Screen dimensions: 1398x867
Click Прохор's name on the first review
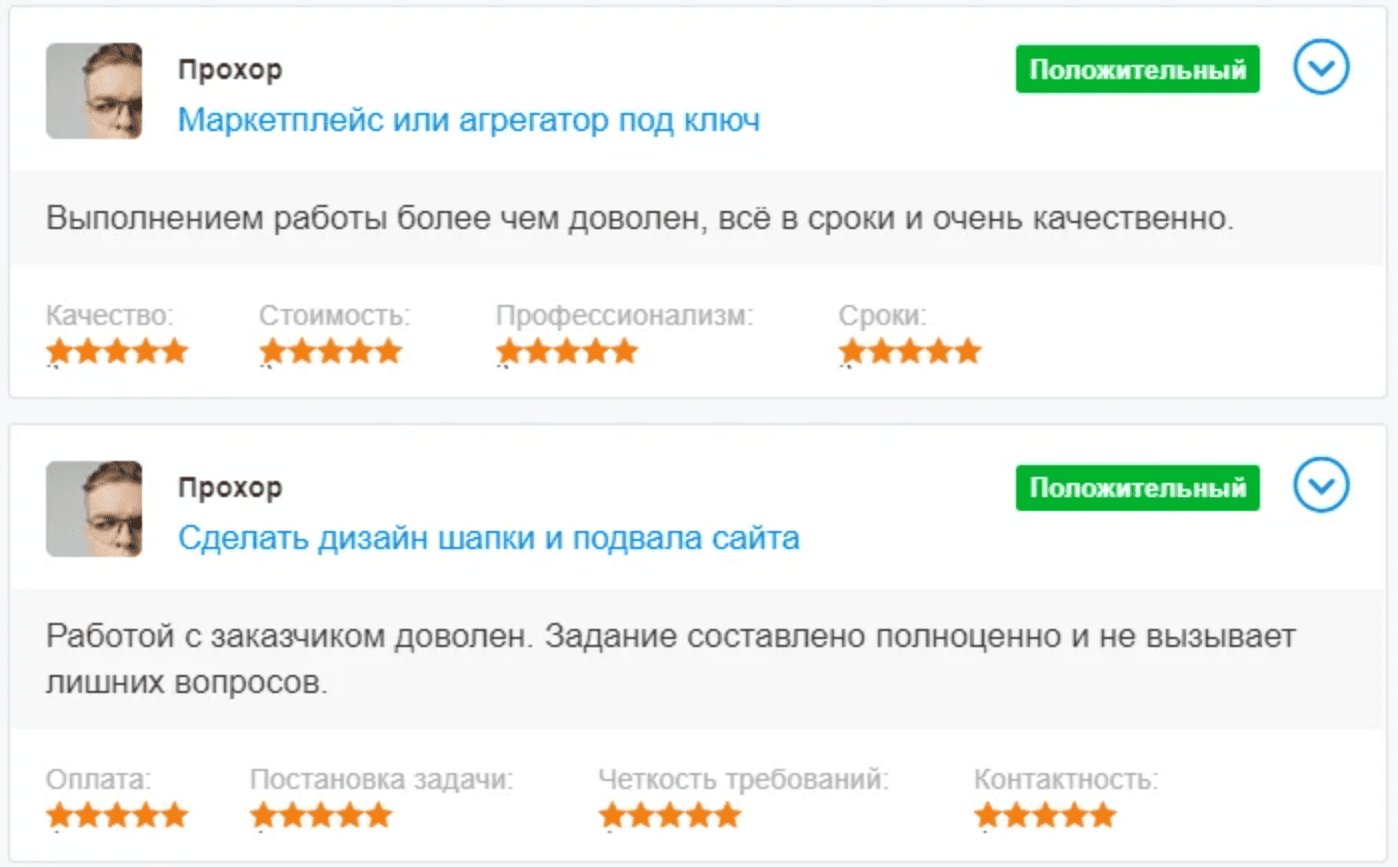(x=229, y=69)
